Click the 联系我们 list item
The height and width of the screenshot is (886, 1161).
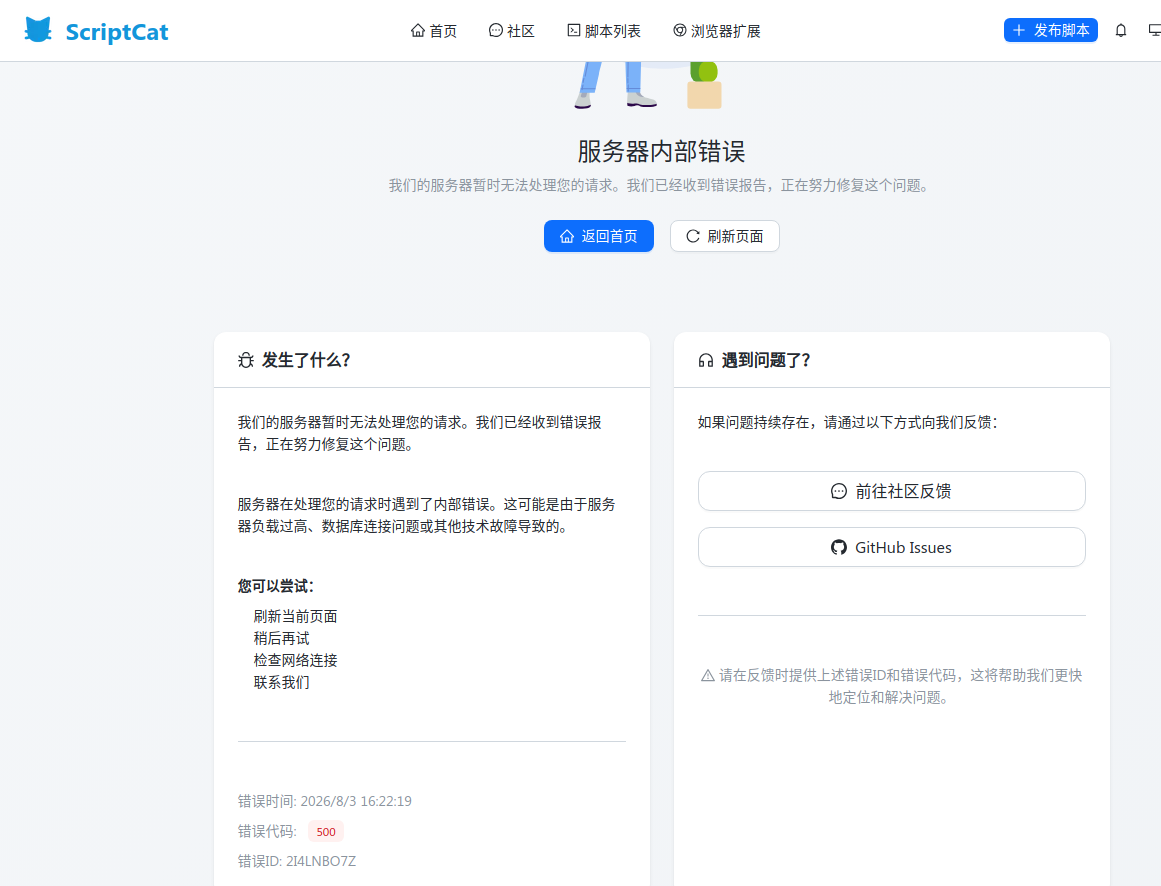(x=281, y=682)
